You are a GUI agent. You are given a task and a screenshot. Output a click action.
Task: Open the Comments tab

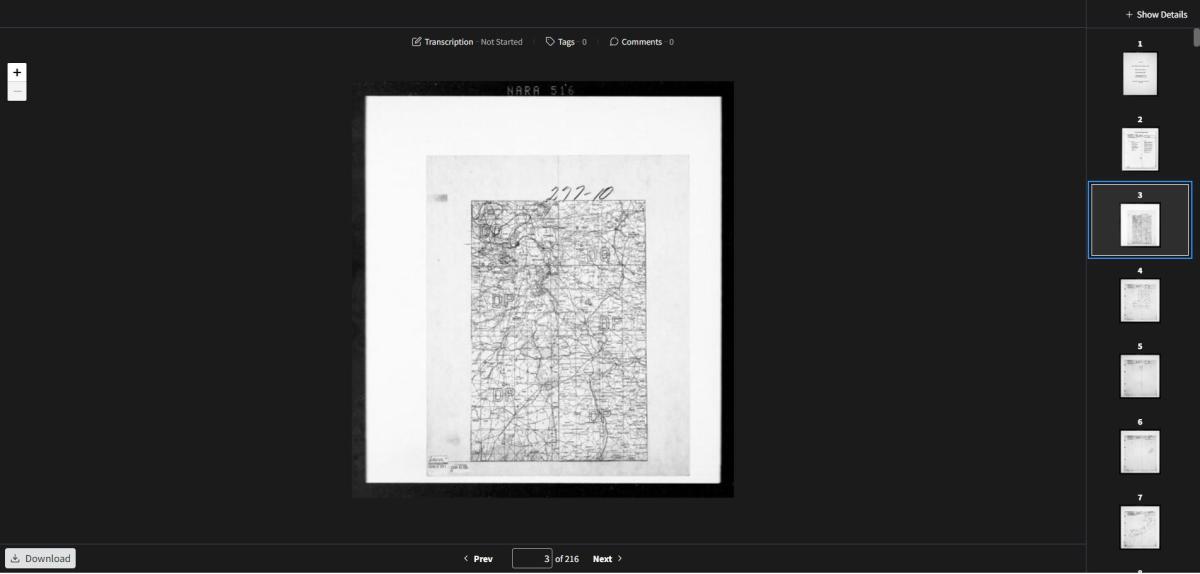[x=642, y=42]
